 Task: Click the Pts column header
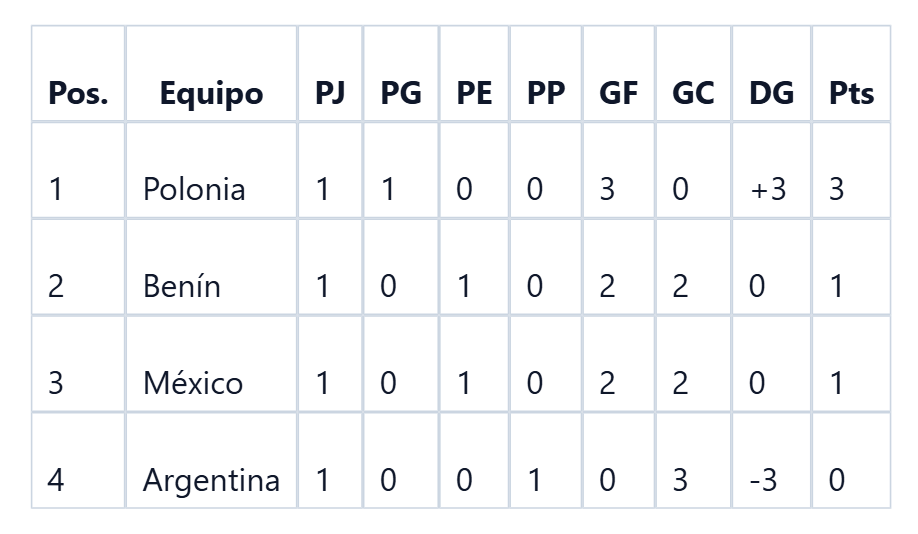click(851, 74)
